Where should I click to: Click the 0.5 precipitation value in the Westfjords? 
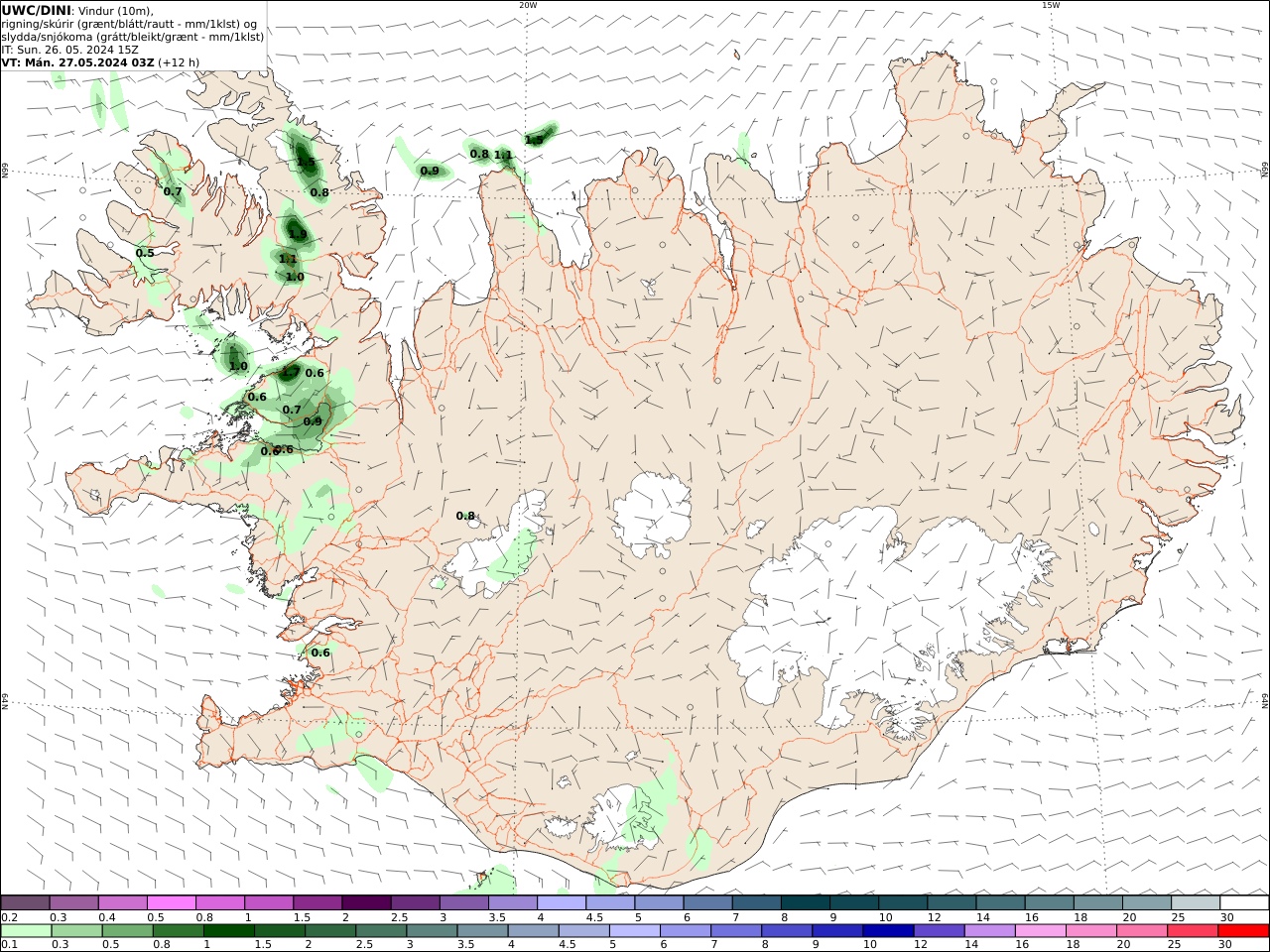[145, 253]
